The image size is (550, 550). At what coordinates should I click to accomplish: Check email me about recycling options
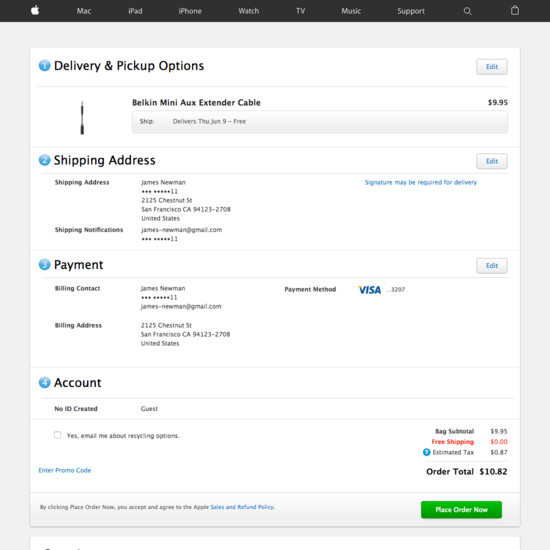click(58, 435)
